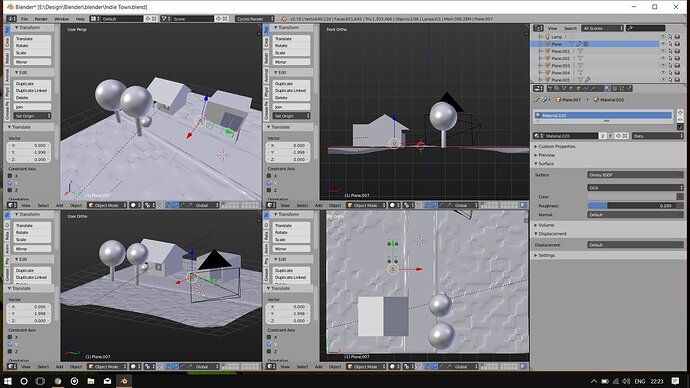Add a new screen layout with the plus icon
The image size is (690, 388).
pos(147,19)
